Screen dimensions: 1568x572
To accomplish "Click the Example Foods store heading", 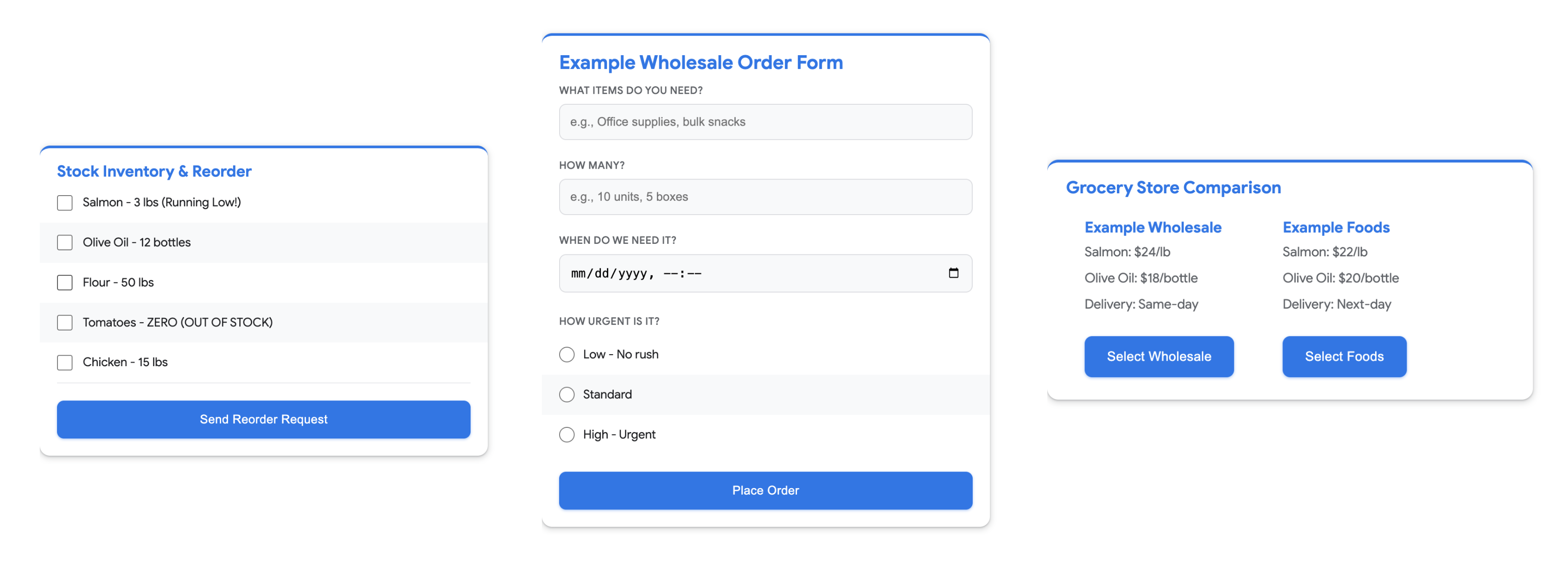I will (1335, 228).
